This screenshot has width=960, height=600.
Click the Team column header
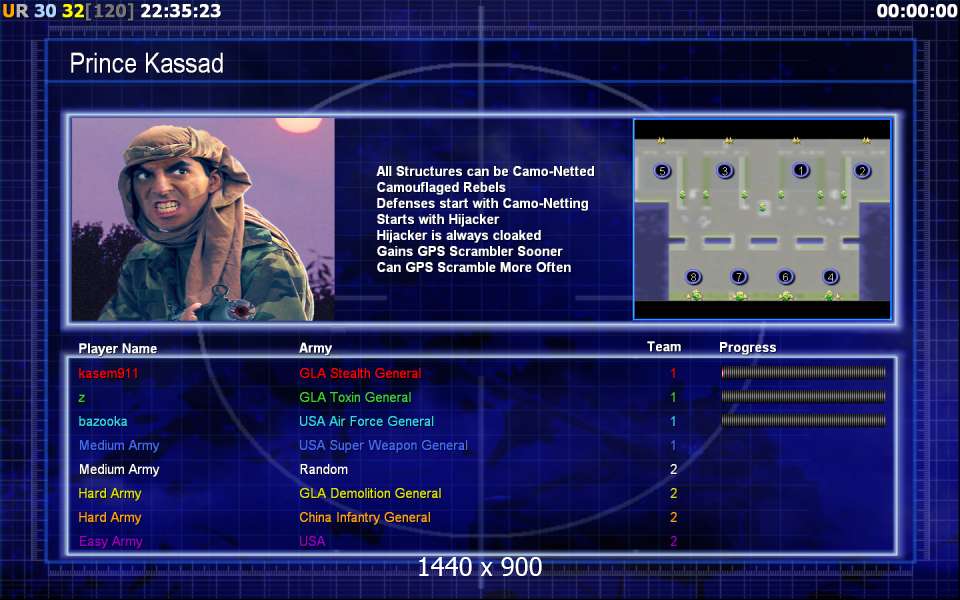(664, 347)
